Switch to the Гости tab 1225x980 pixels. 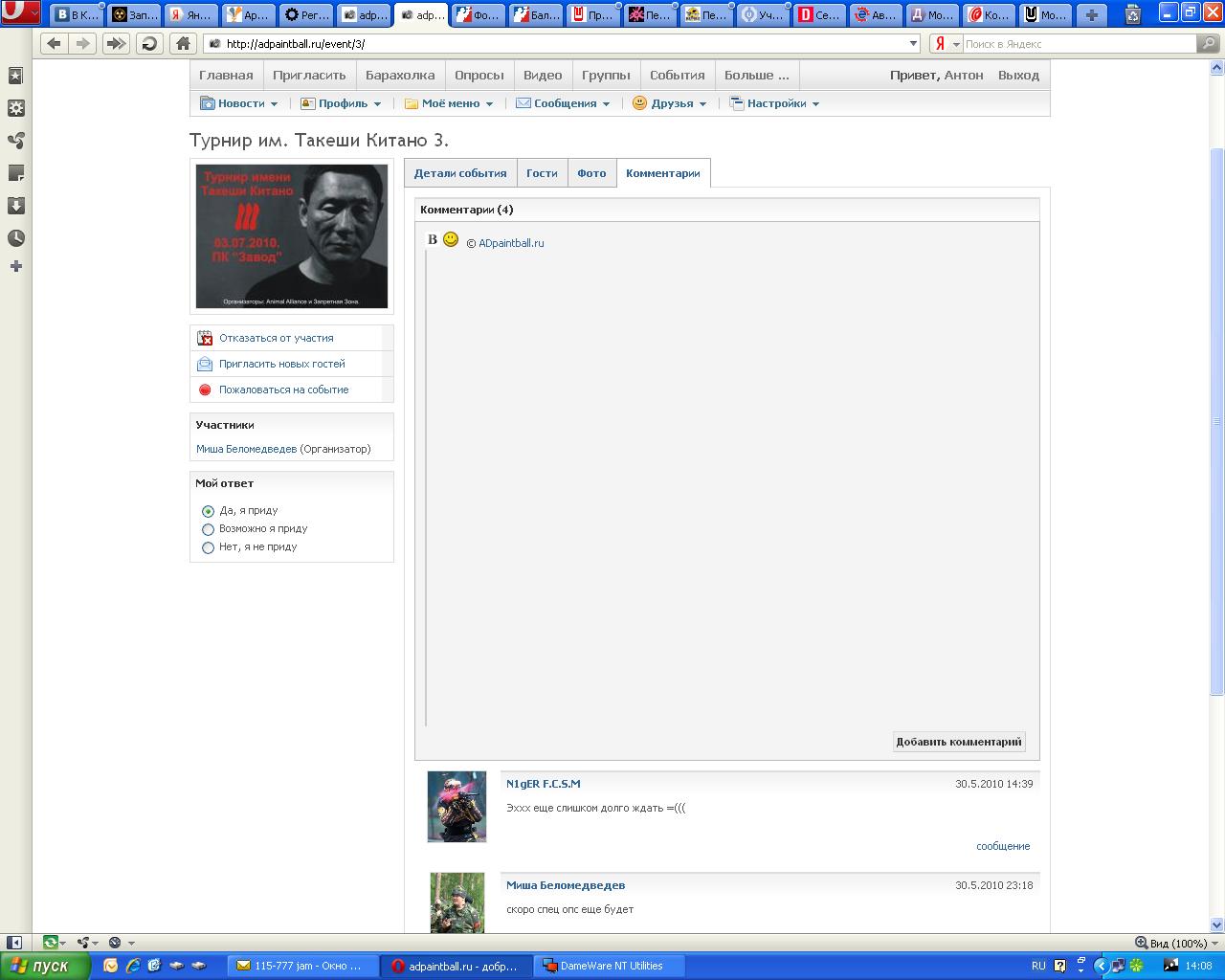coord(542,173)
